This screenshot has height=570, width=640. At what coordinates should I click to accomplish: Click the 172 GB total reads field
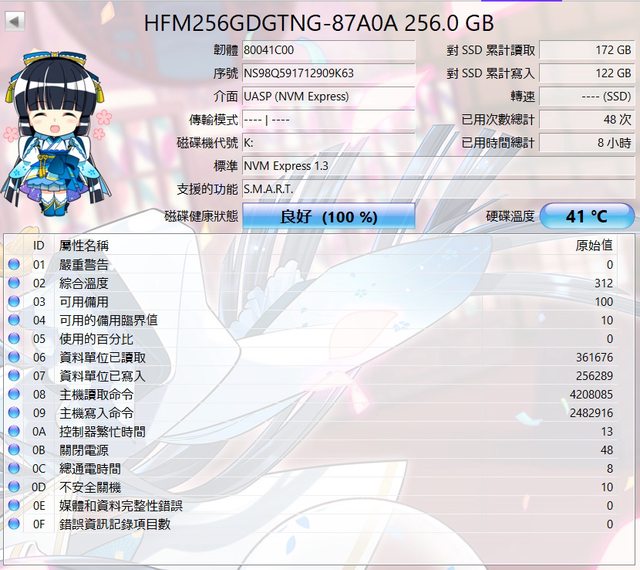(587, 50)
